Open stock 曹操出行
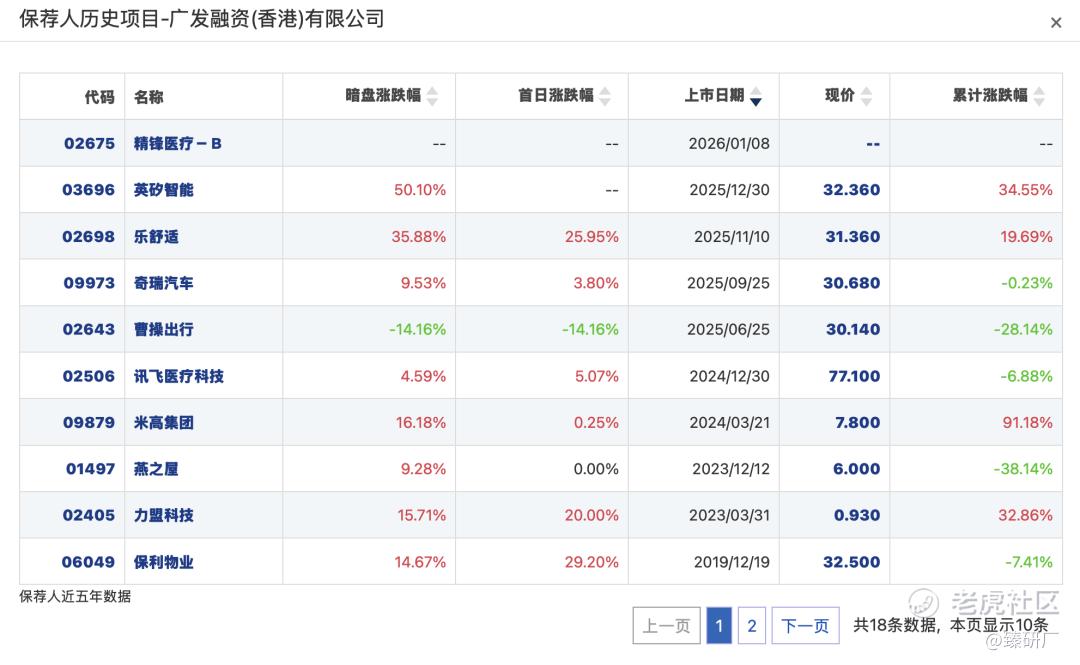 [x=164, y=329]
